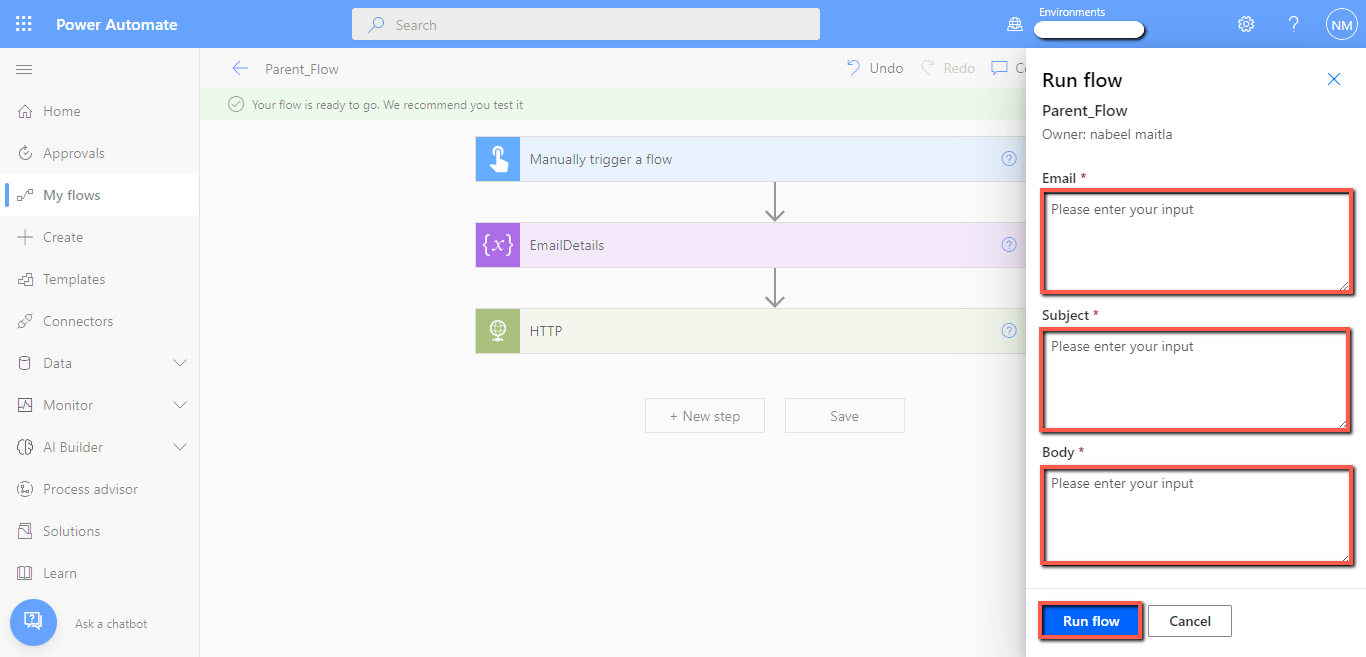Select the EmailDetails action card
The image size is (1366, 657).
[x=751, y=245]
